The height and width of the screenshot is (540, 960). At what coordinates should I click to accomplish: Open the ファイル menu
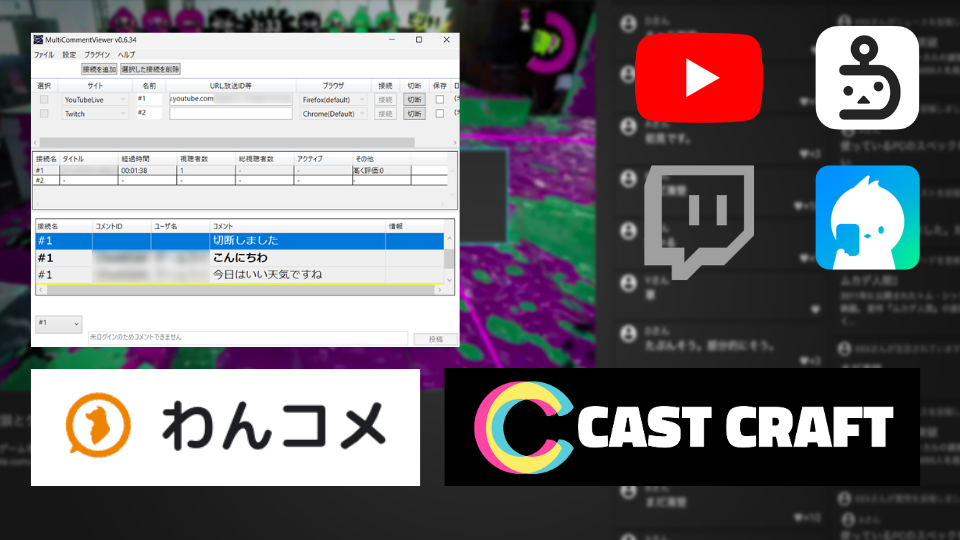click(43, 55)
